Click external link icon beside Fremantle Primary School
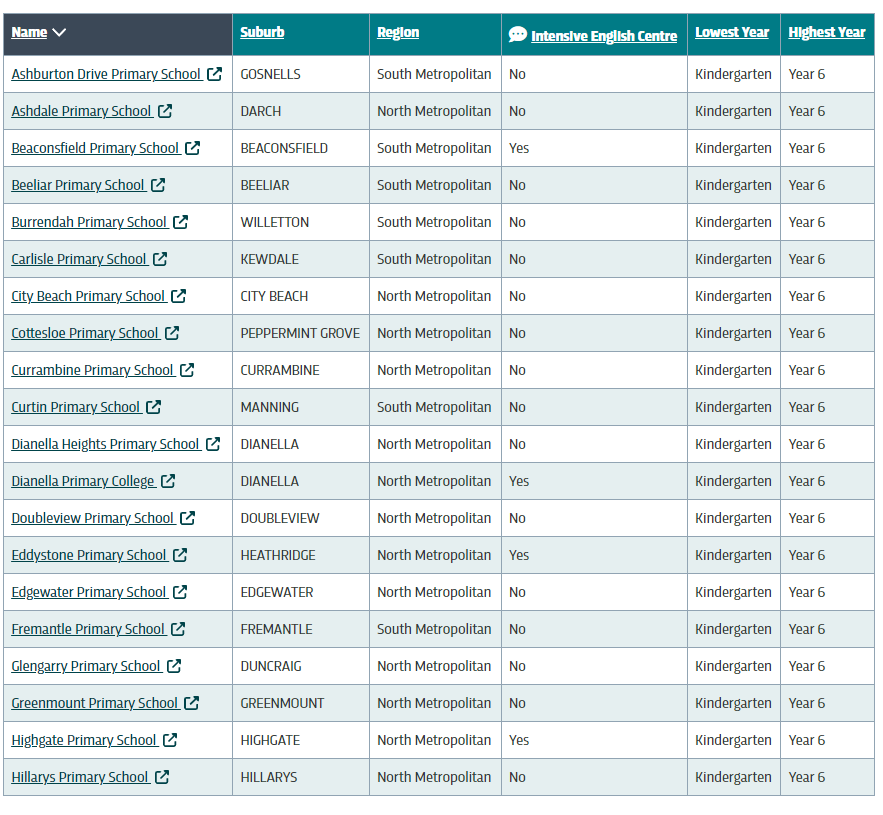 pos(178,629)
